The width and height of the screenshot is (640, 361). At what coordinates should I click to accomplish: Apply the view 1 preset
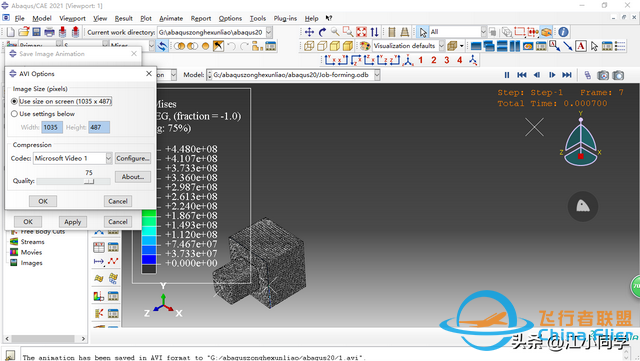[x=421, y=60]
